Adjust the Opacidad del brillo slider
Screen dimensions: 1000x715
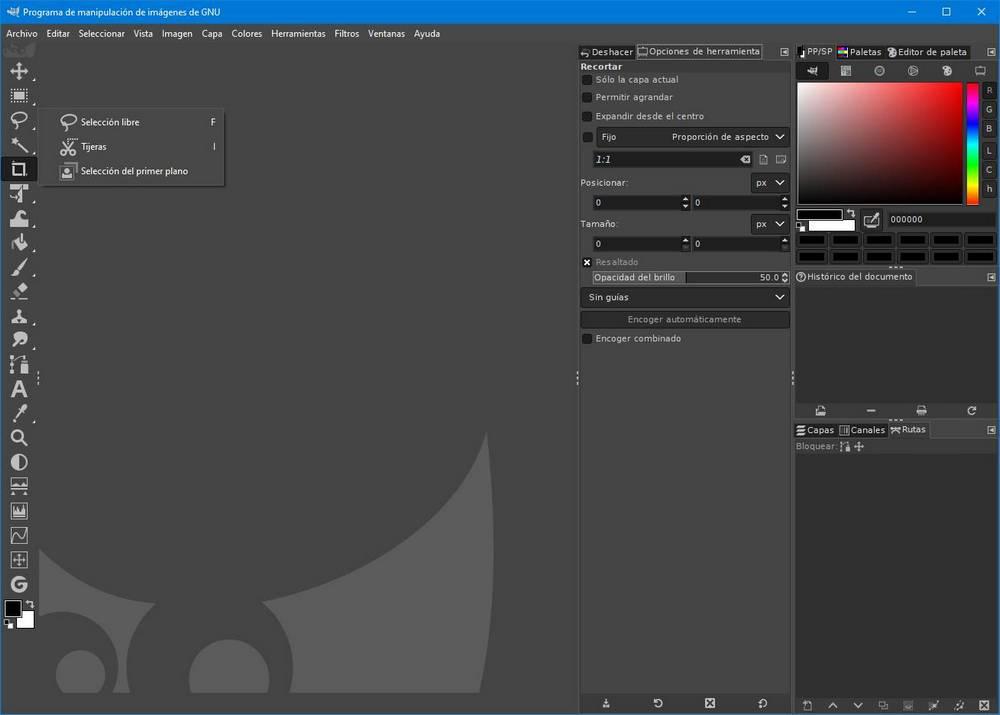pos(691,277)
